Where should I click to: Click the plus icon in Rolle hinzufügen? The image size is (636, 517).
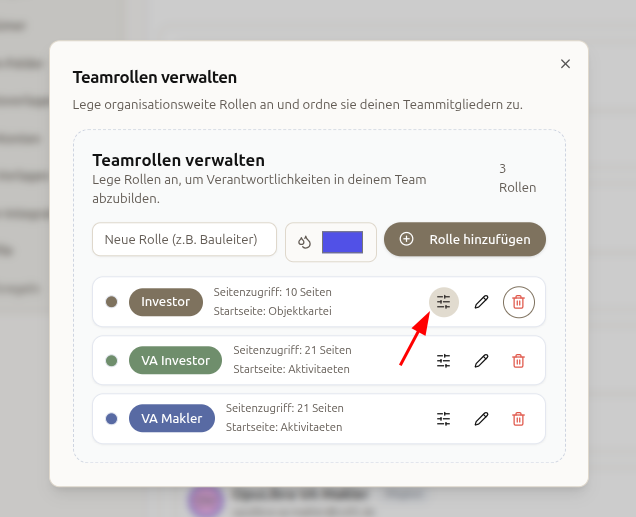[406, 239]
